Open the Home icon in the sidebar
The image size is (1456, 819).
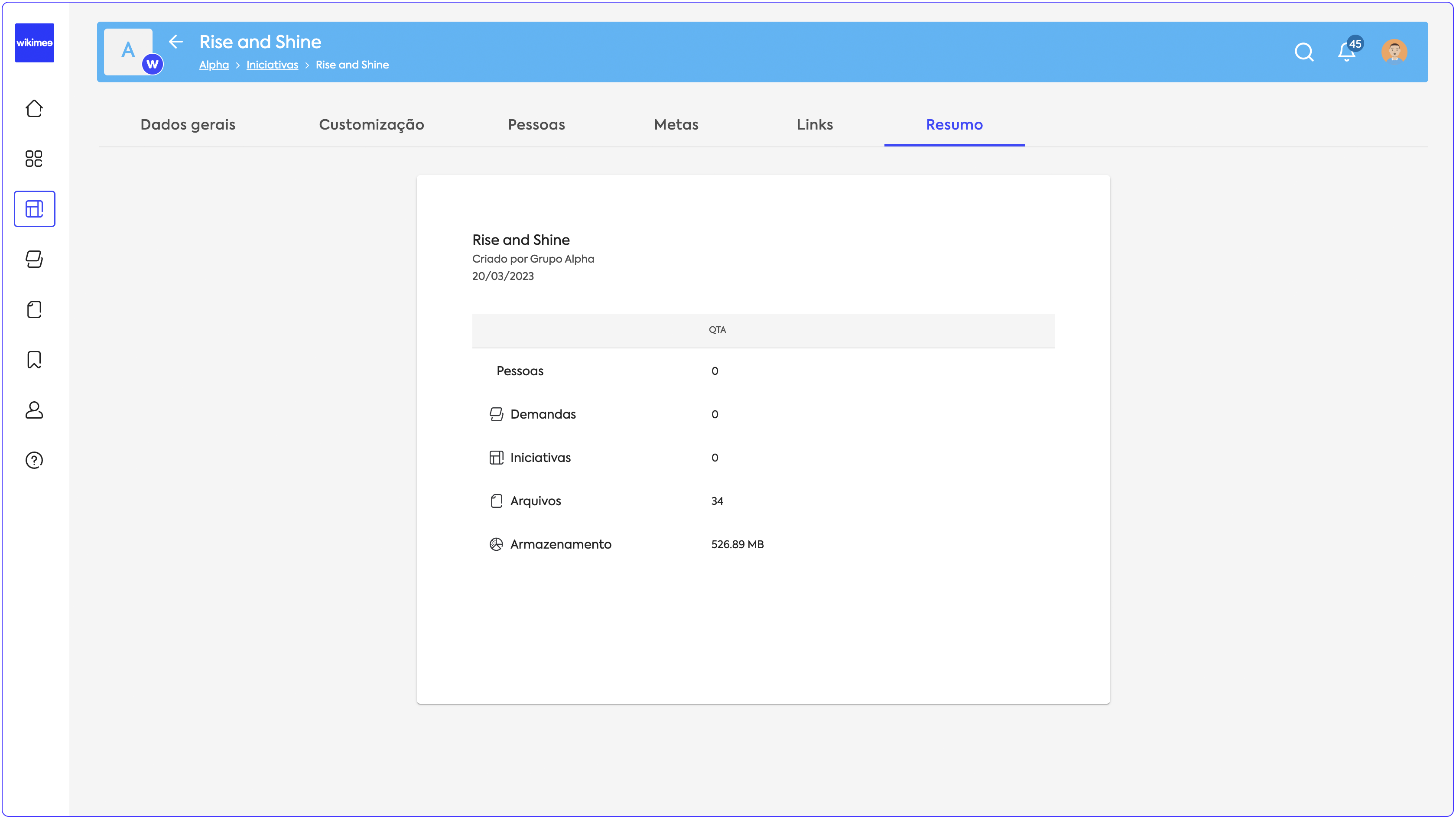[x=35, y=108]
